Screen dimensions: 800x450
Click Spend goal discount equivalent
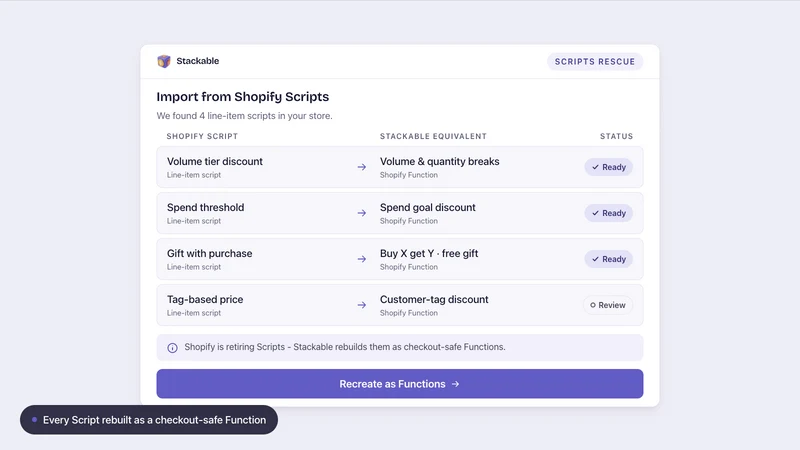pos(428,207)
